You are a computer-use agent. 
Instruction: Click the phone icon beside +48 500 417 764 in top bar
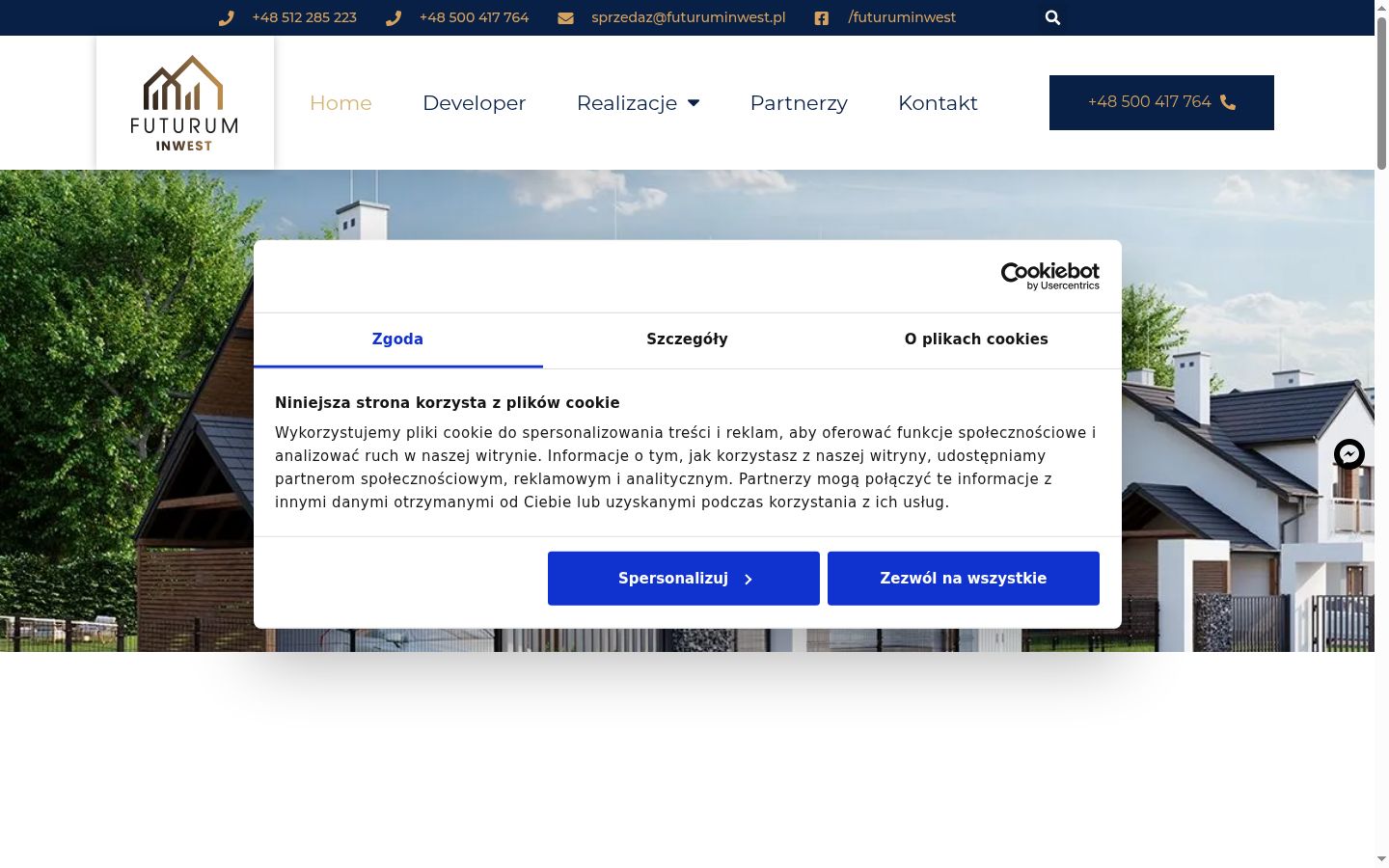point(393,17)
